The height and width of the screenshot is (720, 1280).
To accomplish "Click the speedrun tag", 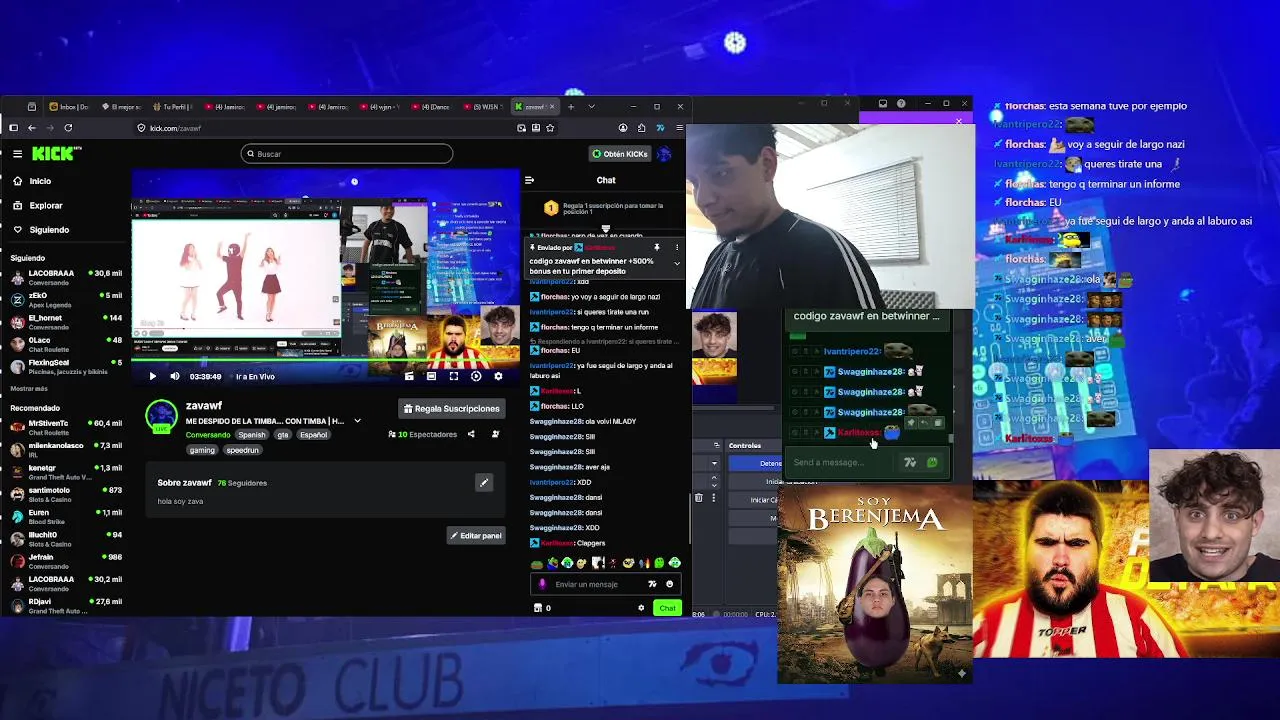I will pos(242,450).
